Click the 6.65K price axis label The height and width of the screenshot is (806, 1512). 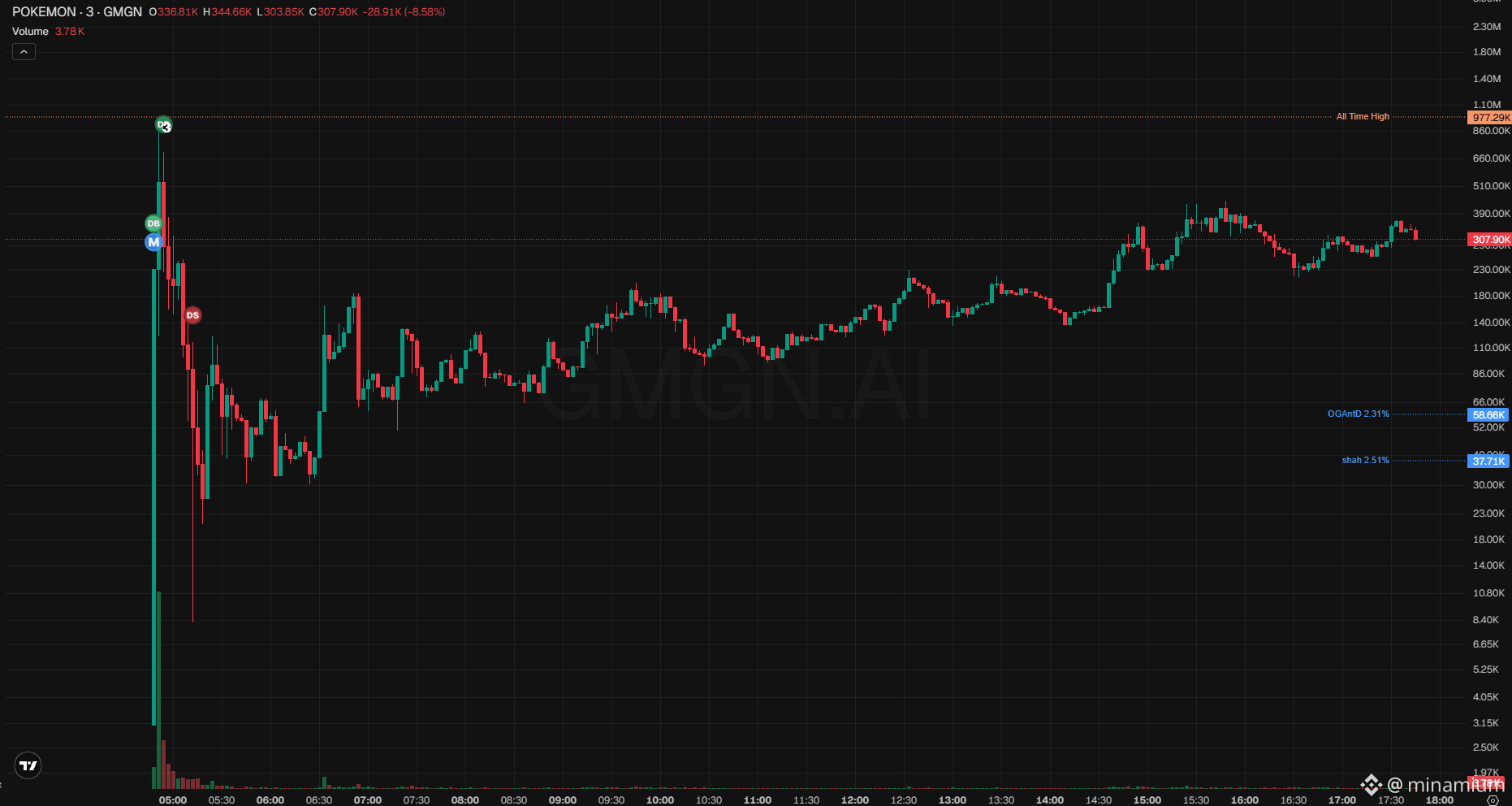point(1486,644)
